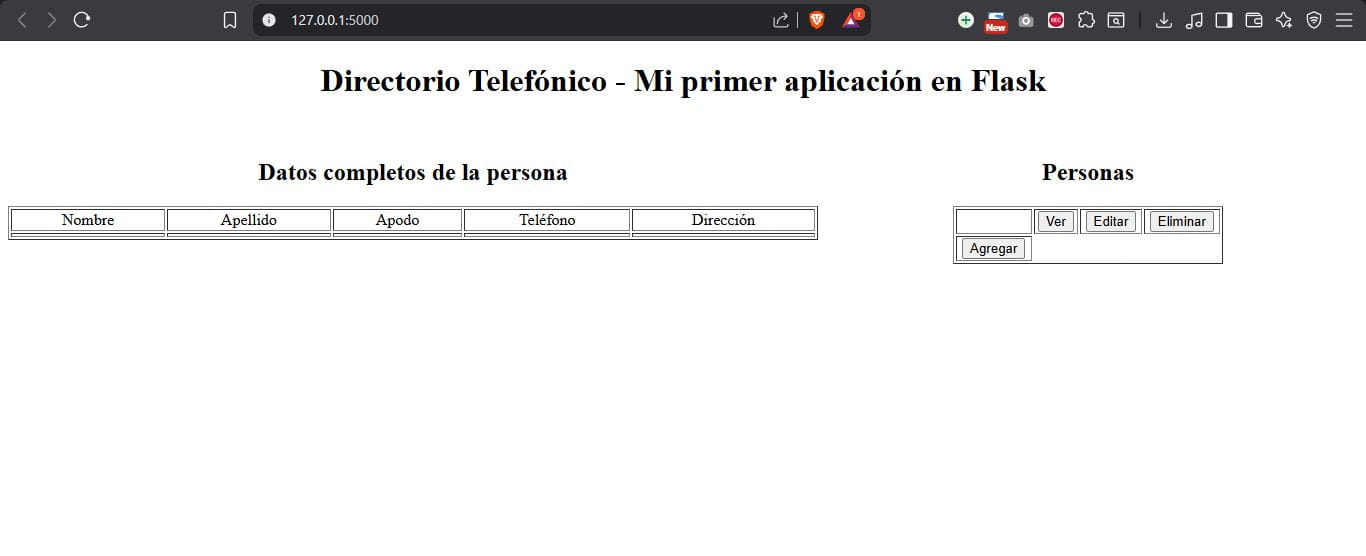Click the Nombre column header
Viewport: 1366px width, 556px height.
pos(88,220)
